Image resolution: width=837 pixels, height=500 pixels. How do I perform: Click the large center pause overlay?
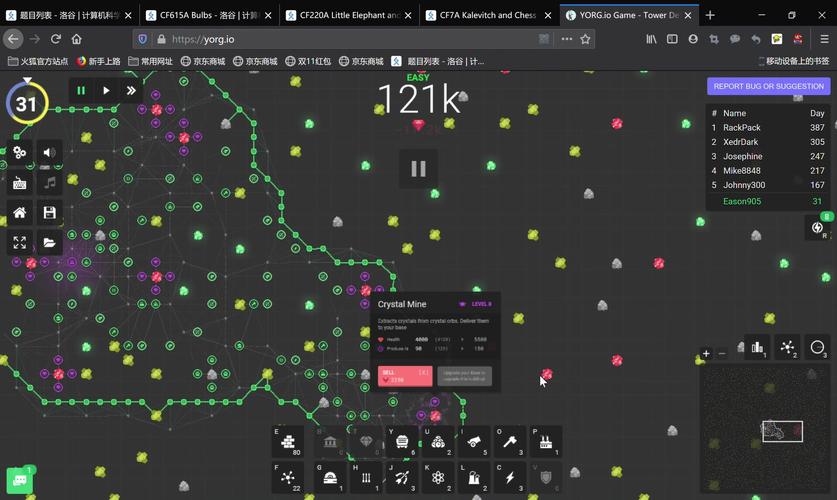click(x=418, y=169)
